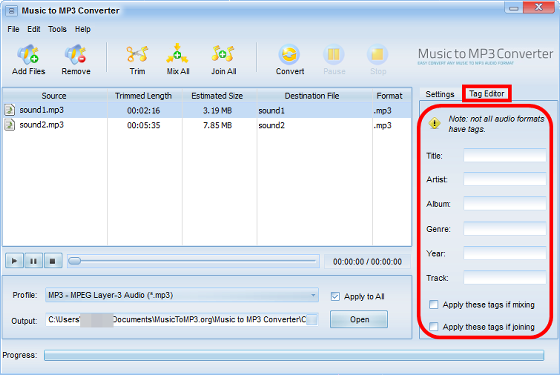Open the Edit menu
560x375 pixels.
pos(34,29)
